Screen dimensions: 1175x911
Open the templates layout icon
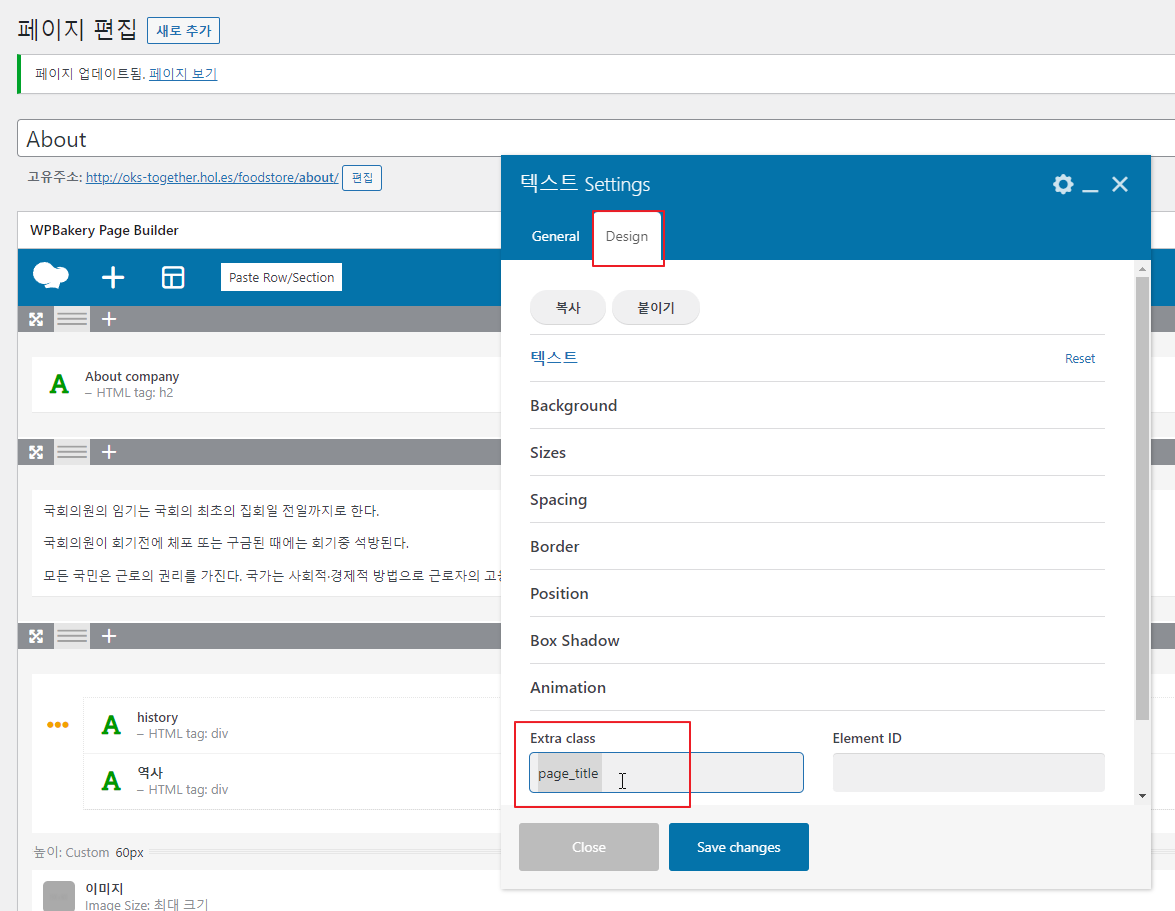click(173, 277)
